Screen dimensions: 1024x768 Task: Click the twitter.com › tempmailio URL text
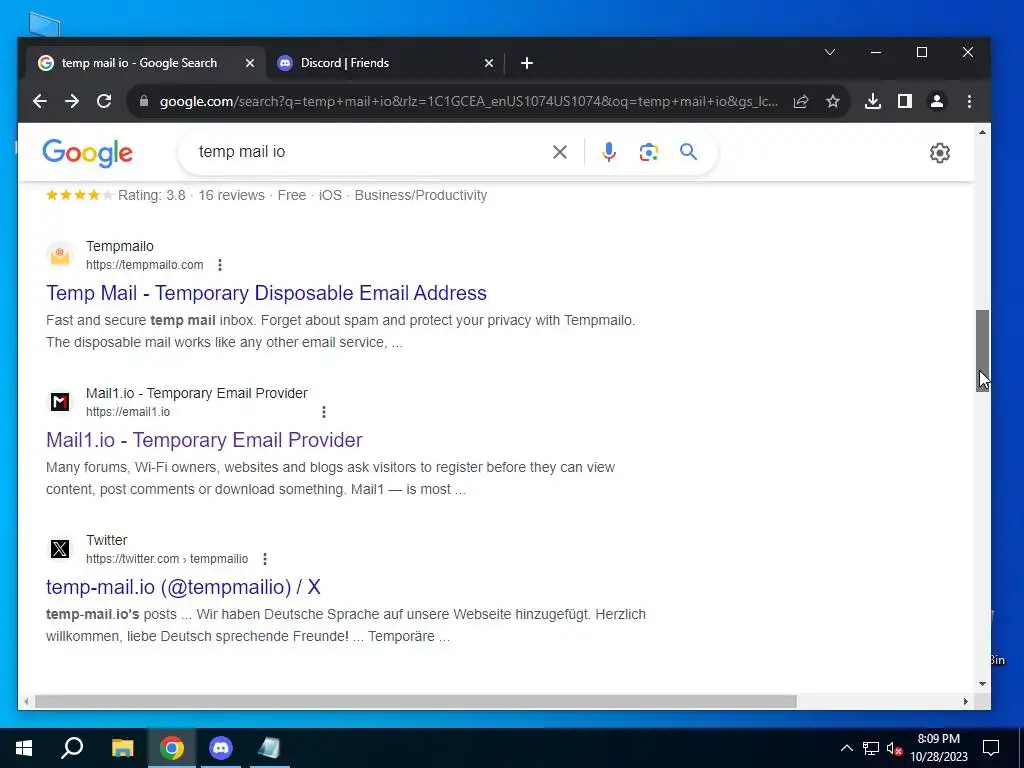(x=167, y=559)
